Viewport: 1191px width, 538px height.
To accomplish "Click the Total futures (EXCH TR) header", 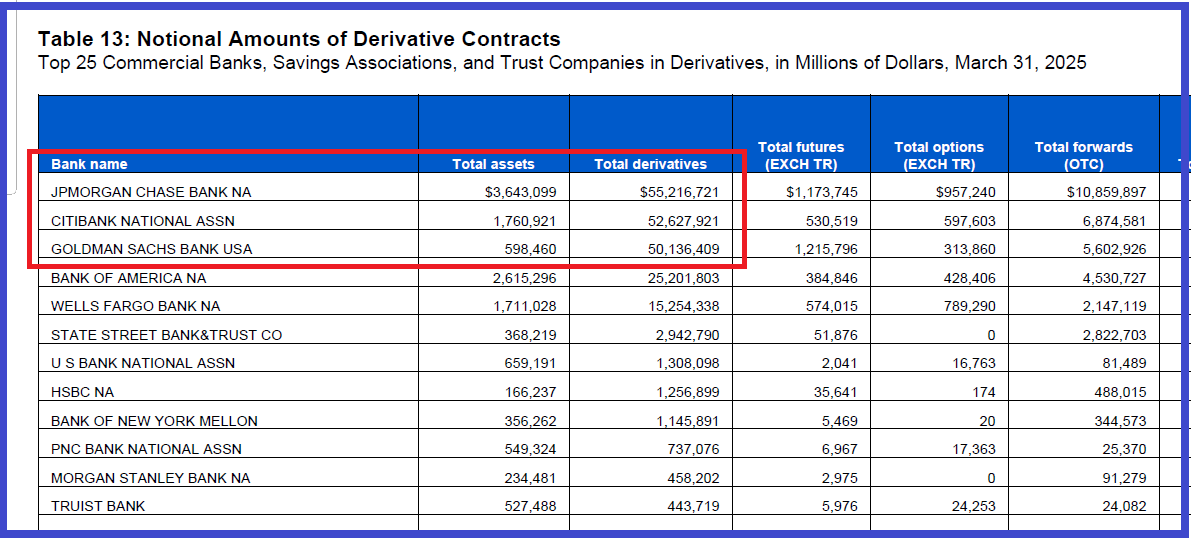I will click(x=800, y=155).
